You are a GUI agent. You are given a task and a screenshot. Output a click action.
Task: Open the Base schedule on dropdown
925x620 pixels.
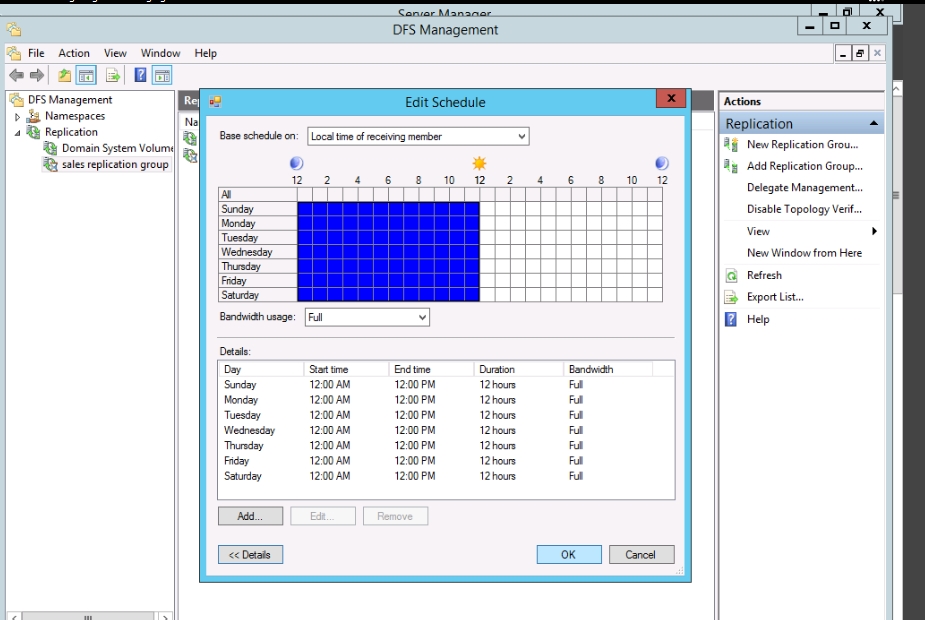pos(417,136)
